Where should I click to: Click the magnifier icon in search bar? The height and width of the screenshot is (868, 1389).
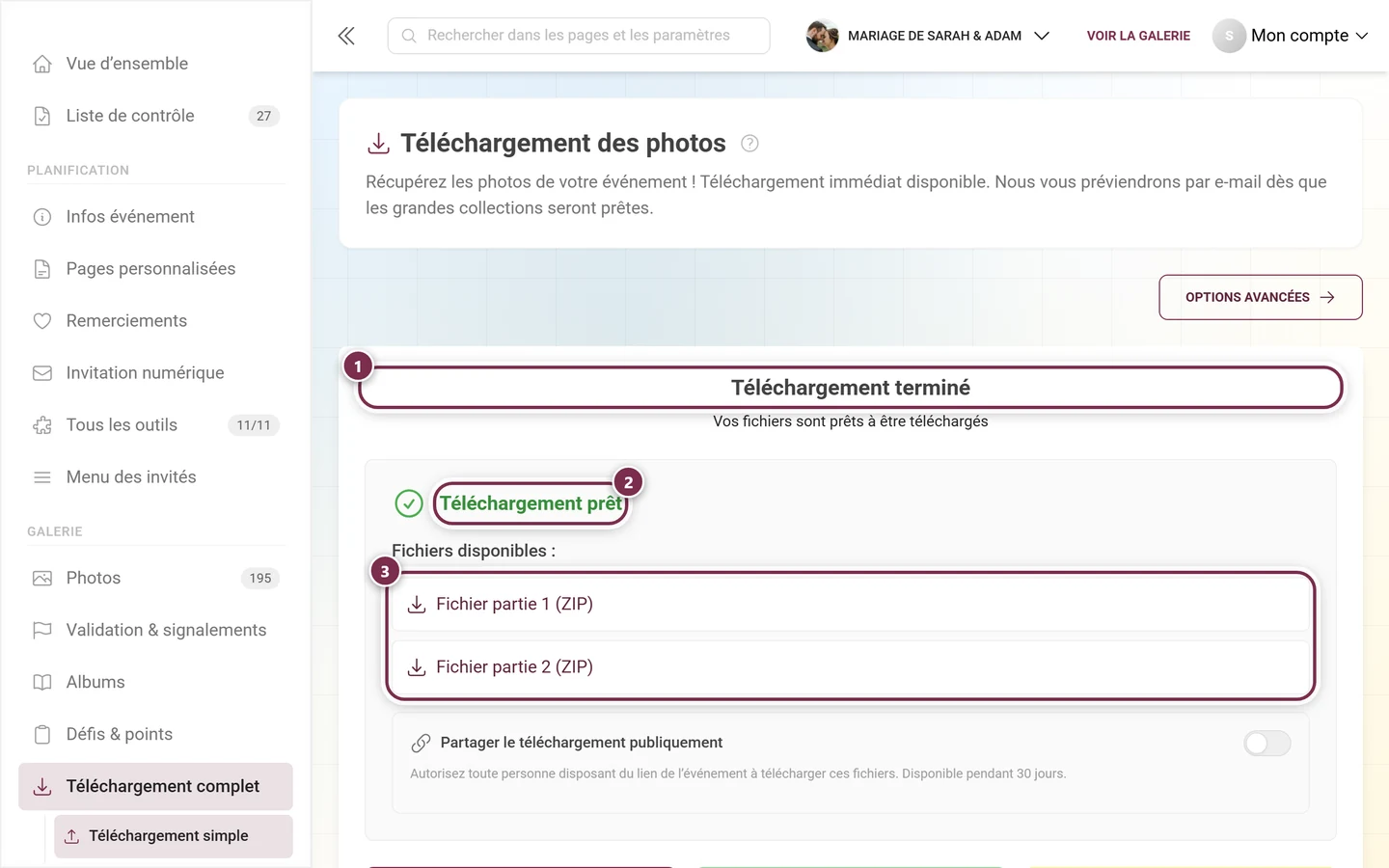[409, 36]
